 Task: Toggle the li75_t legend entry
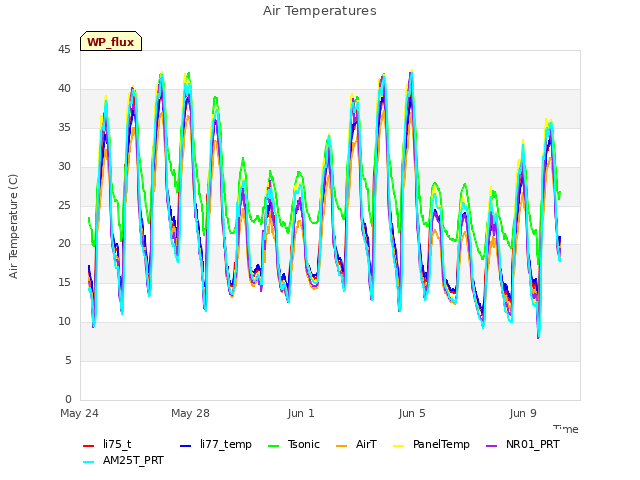[107, 444]
